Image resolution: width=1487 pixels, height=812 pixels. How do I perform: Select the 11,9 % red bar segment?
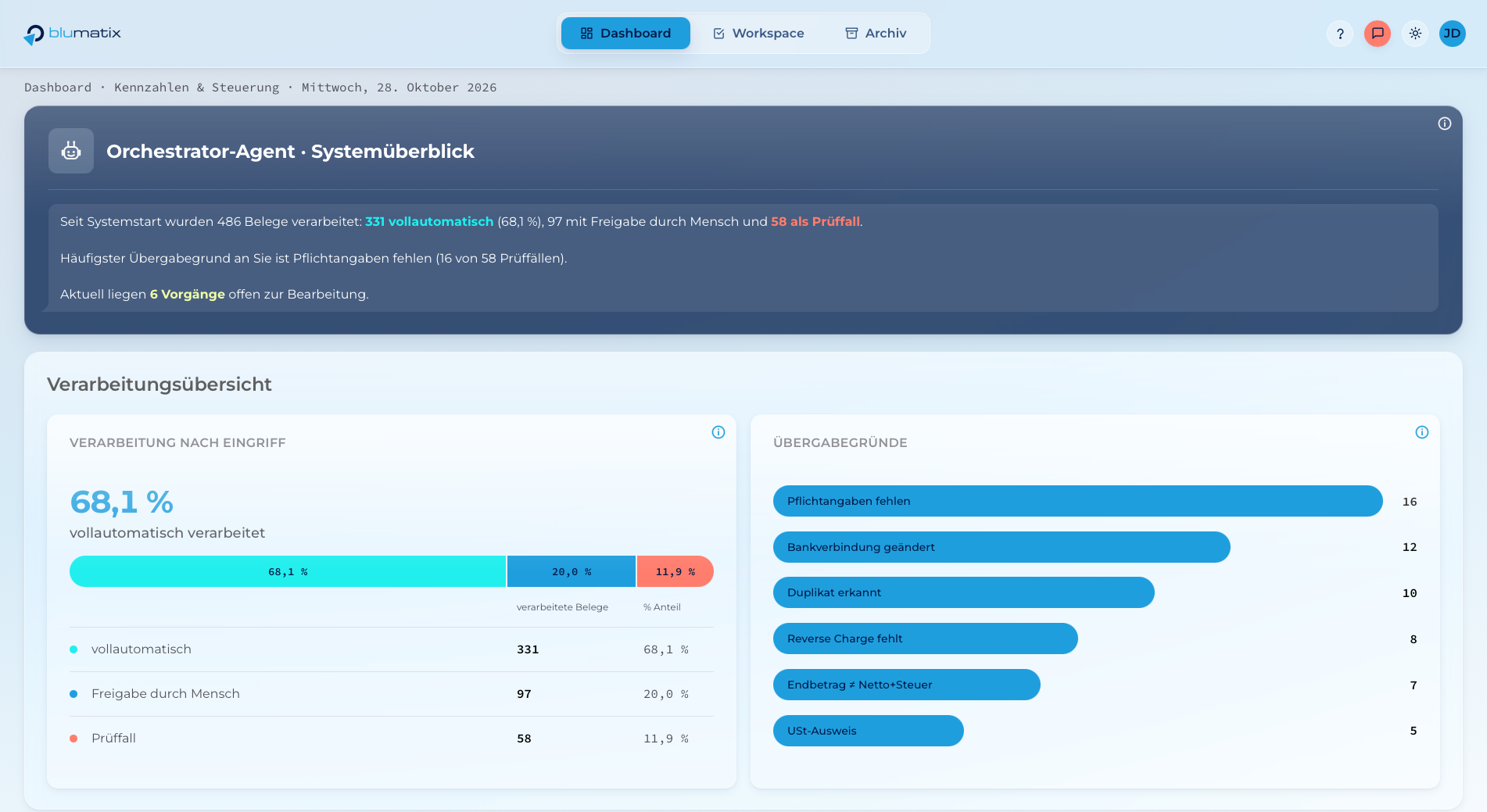tap(675, 571)
